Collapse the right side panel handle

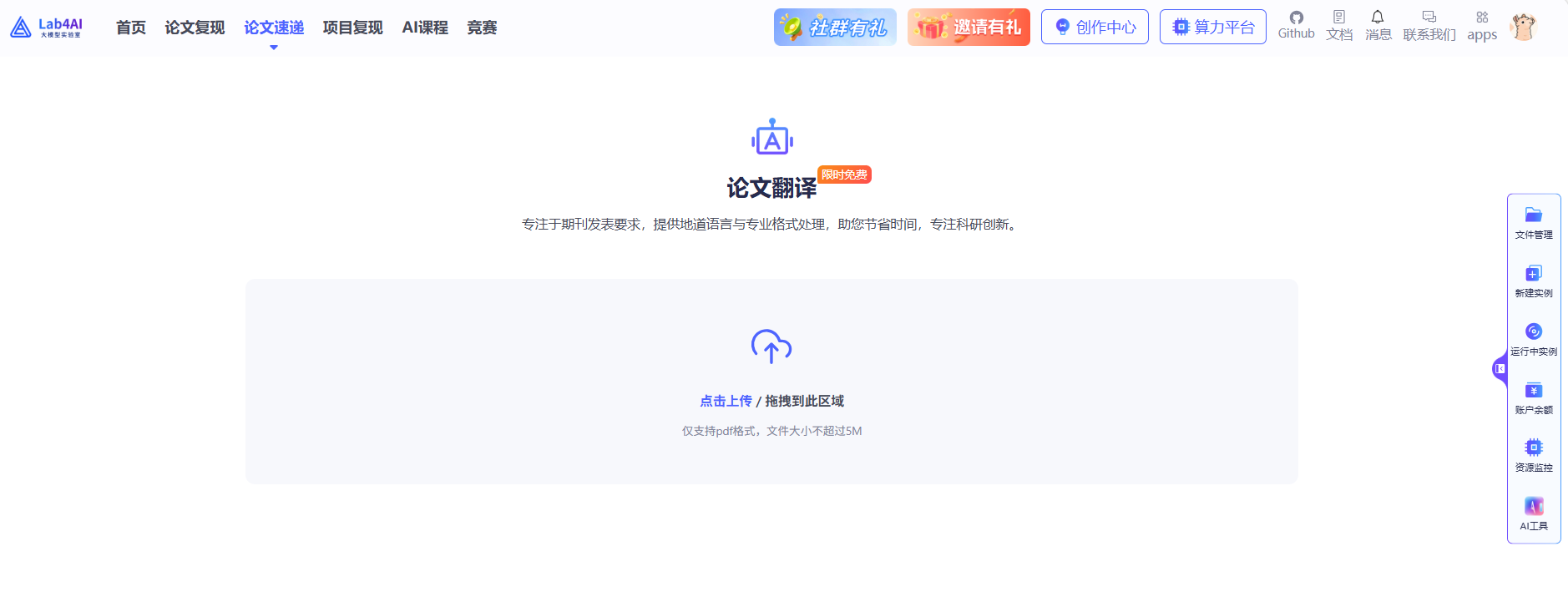(x=1500, y=368)
